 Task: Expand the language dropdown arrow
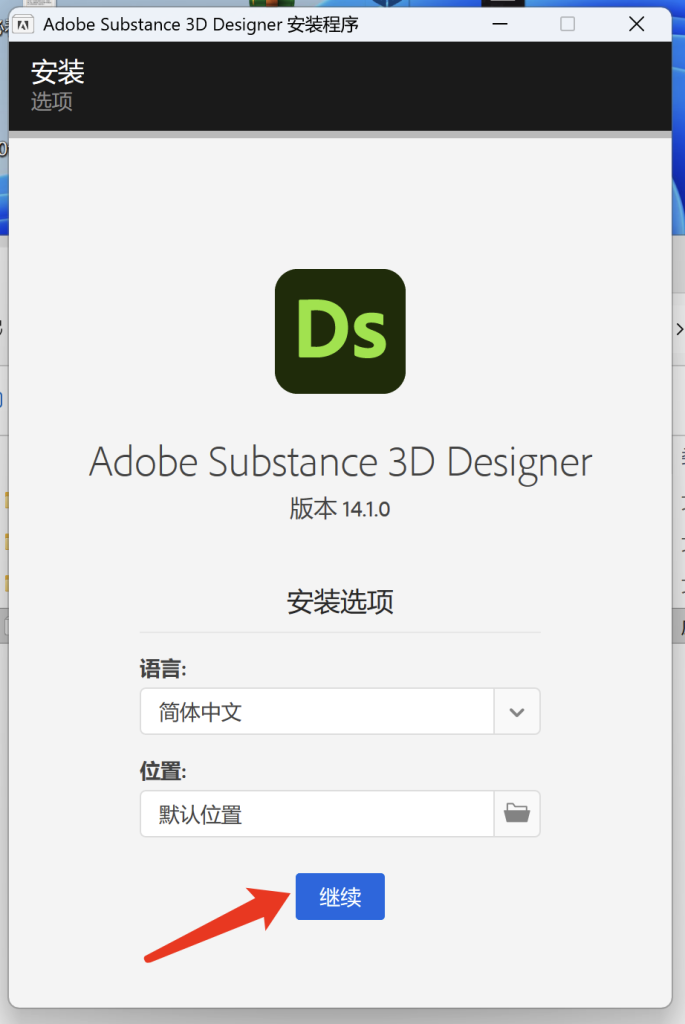tap(517, 712)
